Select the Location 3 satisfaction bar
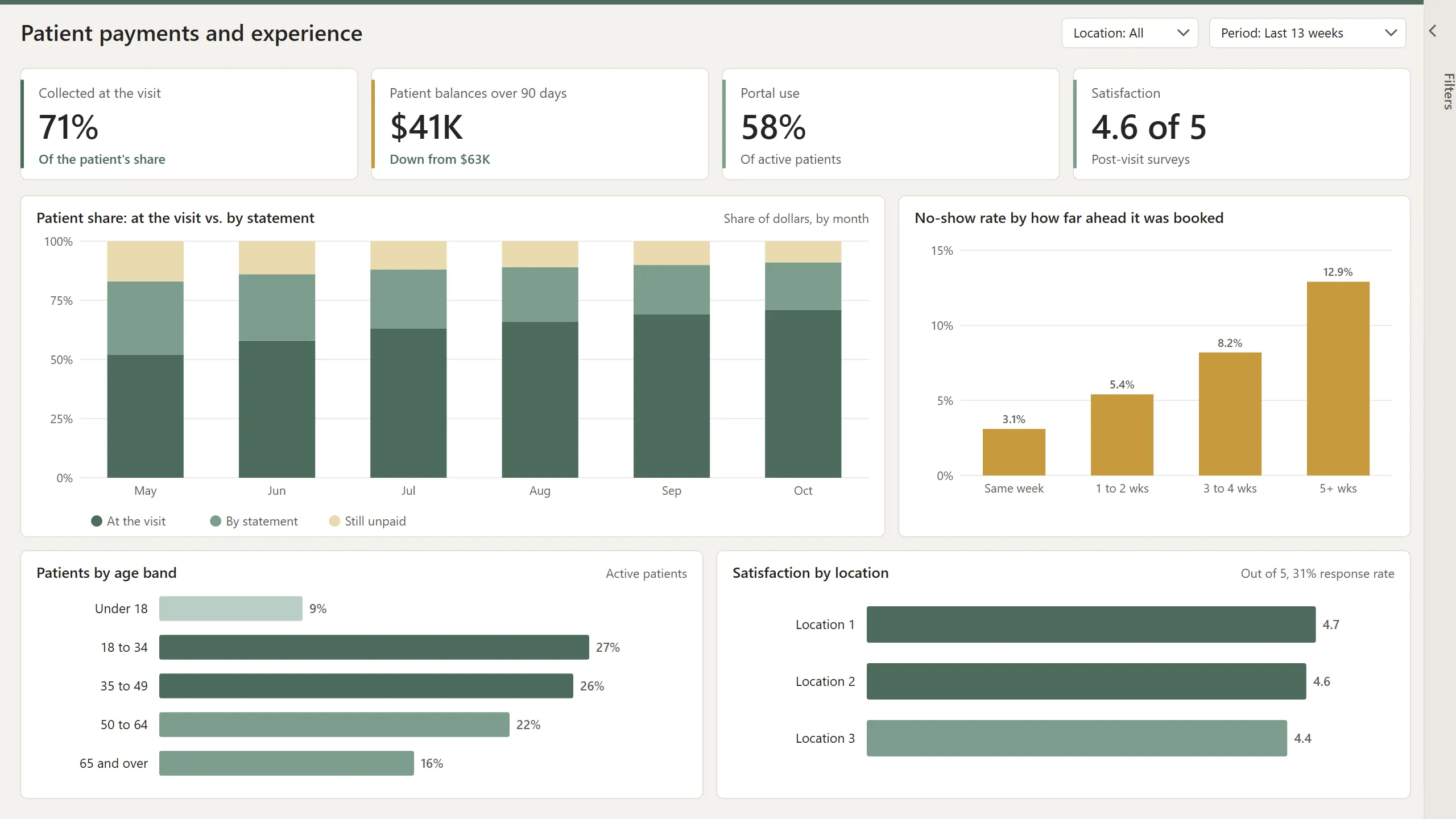The width and height of the screenshot is (1456, 819). click(1077, 738)
